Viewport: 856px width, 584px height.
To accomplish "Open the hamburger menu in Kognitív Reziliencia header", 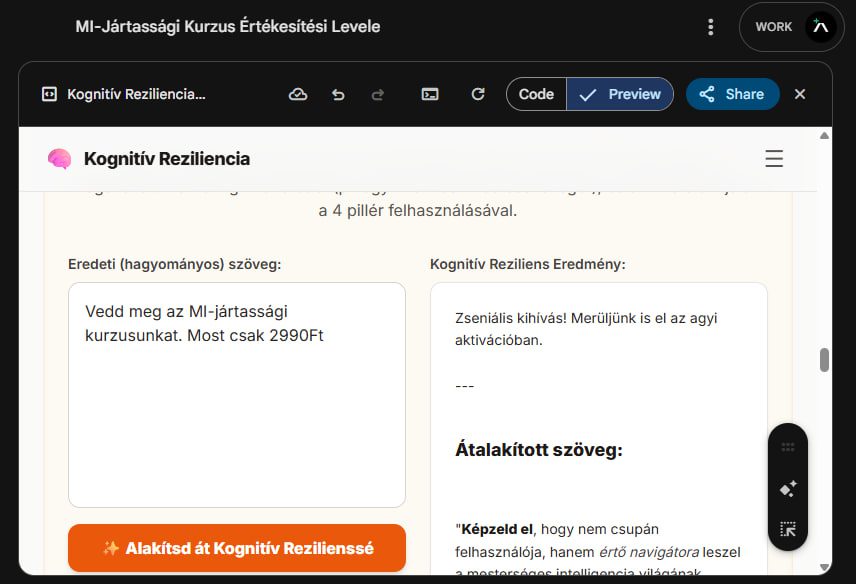I will click(773, 159).
